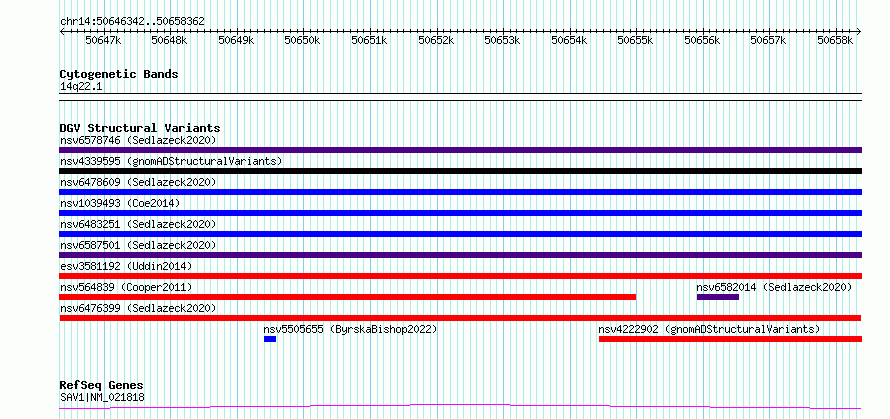This screenshot has width=890, height=419.
Task: Select the blue bar below nsv6478609
Action: pyautogui.click(x=460, y=192)
